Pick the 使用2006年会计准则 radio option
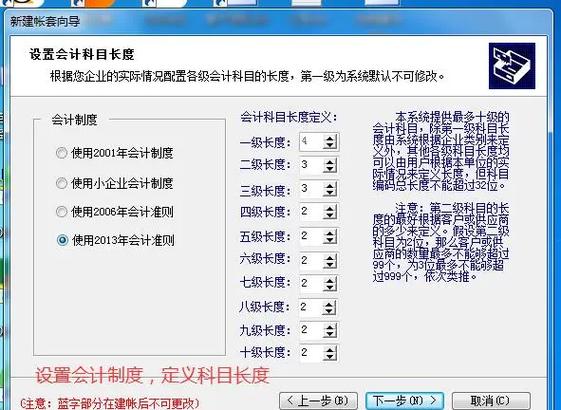Screen dimensions: 561x410 (x=114, y=212)
